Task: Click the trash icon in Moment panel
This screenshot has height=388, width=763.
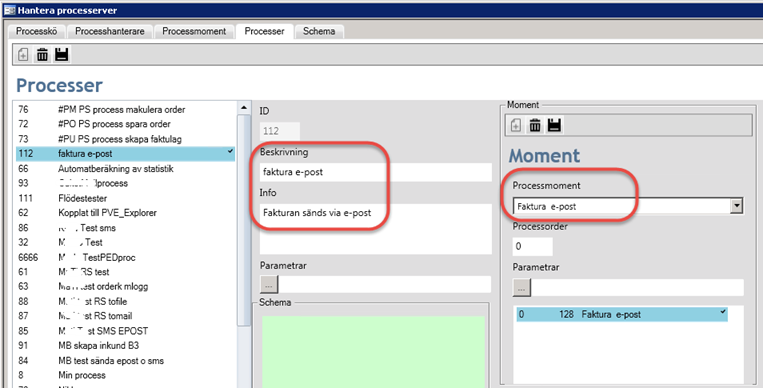Action: pyautogui.click(x=535, y=126)
